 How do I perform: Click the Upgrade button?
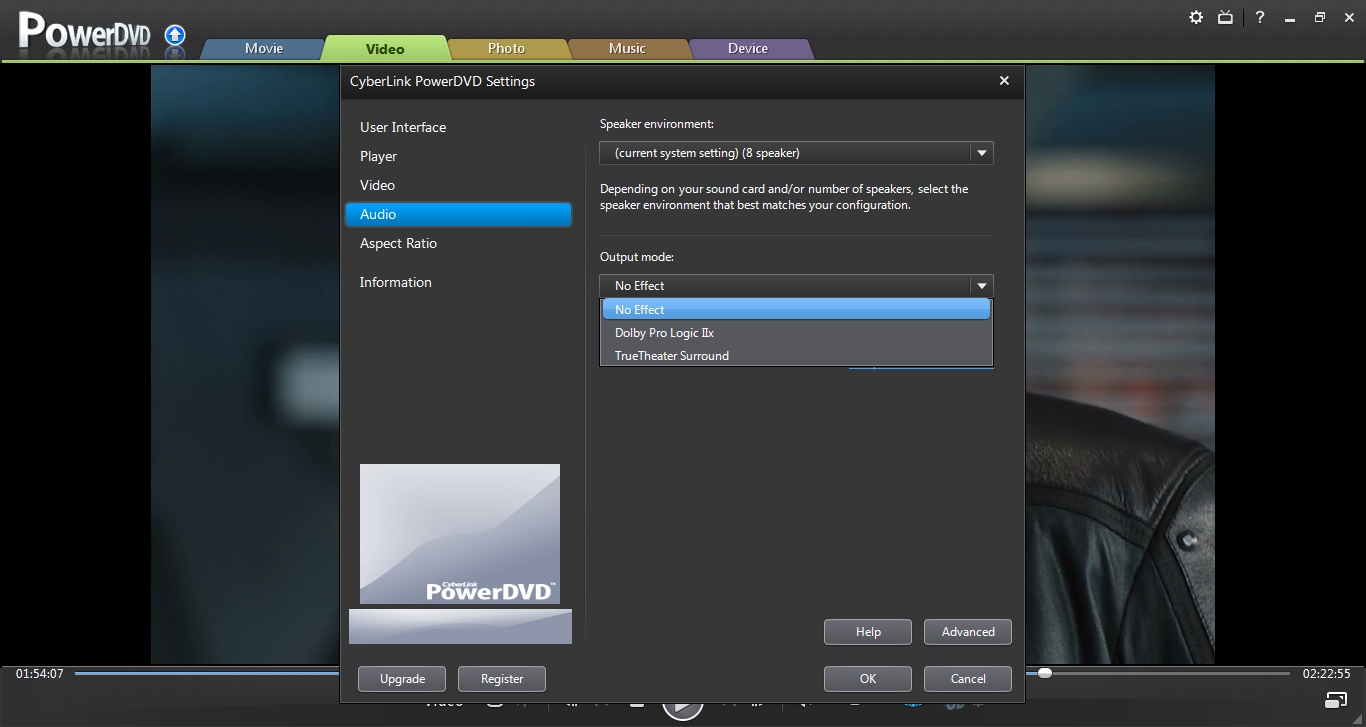pyautogui.click(x=402, y=679)
